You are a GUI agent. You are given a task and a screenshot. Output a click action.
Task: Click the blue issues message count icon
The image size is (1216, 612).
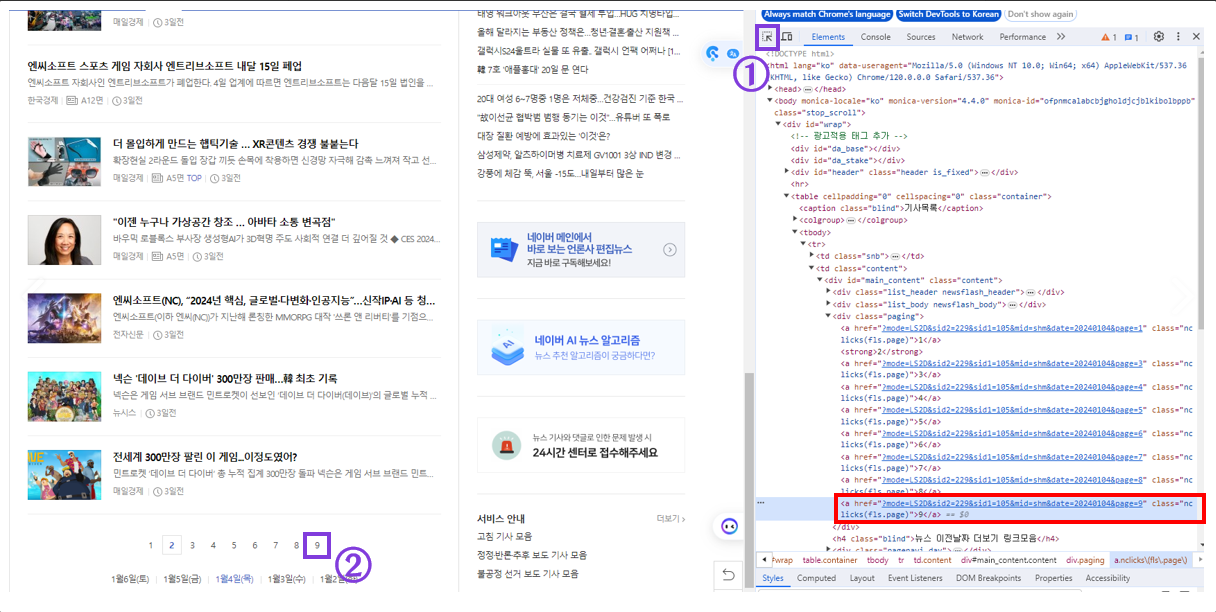(x=1131, y=37)
